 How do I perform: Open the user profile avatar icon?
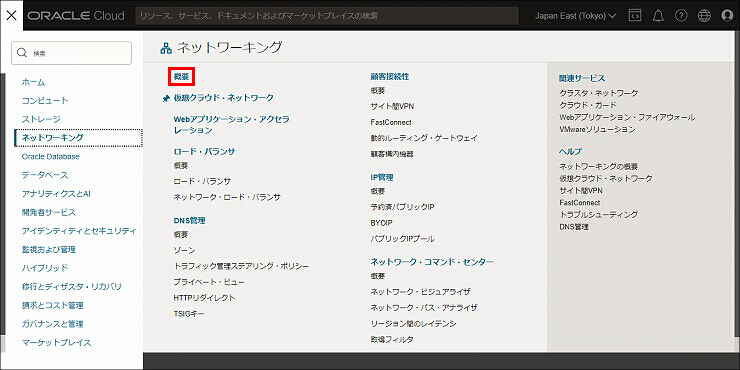(x=727, y=16)
